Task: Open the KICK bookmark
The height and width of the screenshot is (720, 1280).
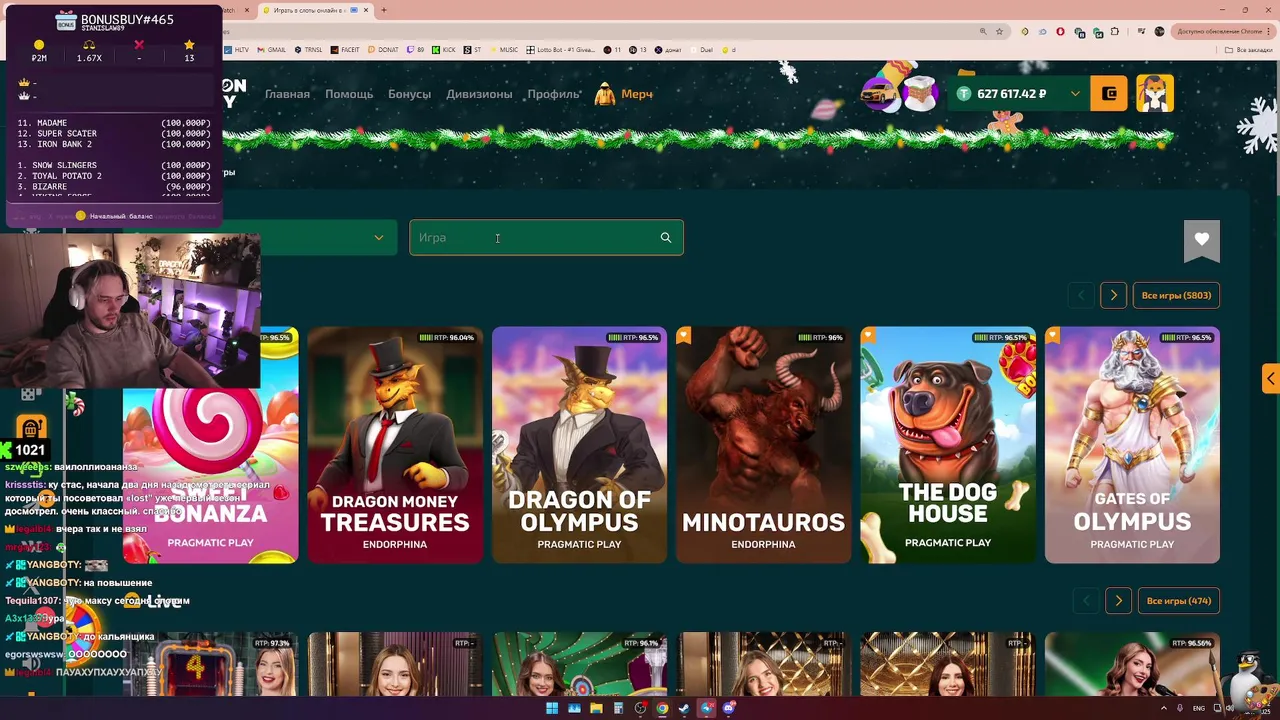Action: tap(446, 49)
